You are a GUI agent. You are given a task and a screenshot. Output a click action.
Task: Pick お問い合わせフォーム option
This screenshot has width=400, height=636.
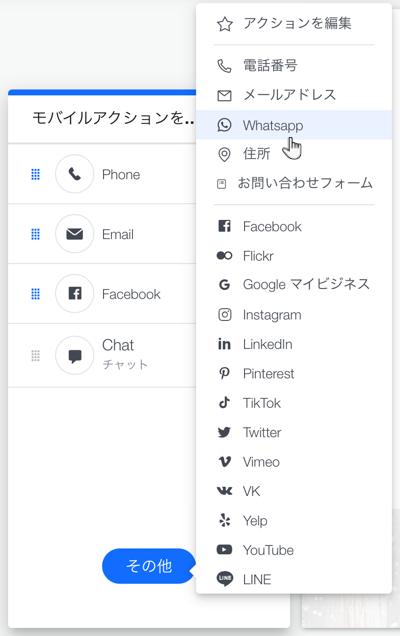click(x=294, y=183)
